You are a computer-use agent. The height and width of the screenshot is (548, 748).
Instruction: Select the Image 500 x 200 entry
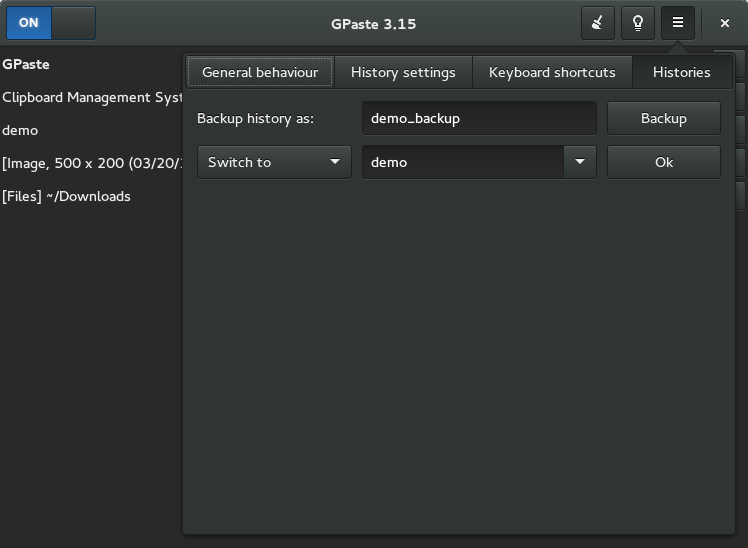tap(92, 163)
